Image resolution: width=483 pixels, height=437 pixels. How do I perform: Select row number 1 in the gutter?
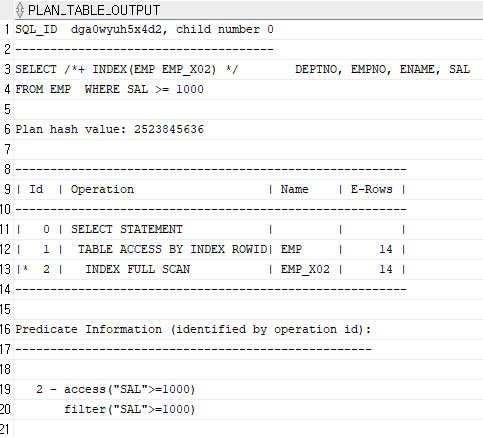pyautogui.click(x=7, y=30)
